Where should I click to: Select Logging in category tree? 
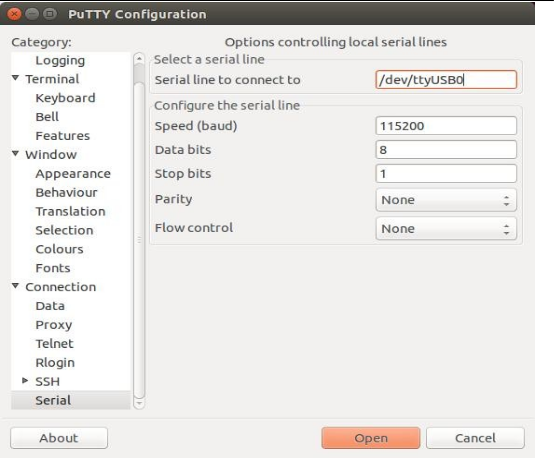(x=60, y=60)
